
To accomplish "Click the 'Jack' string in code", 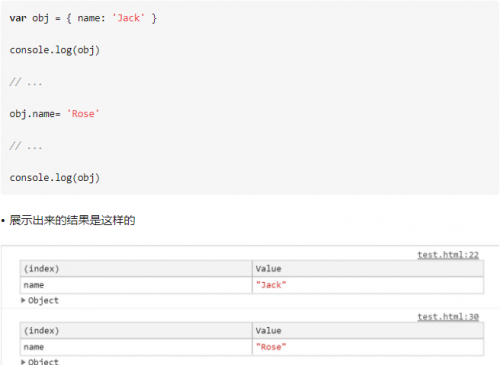I will click(x=128, y=18).
